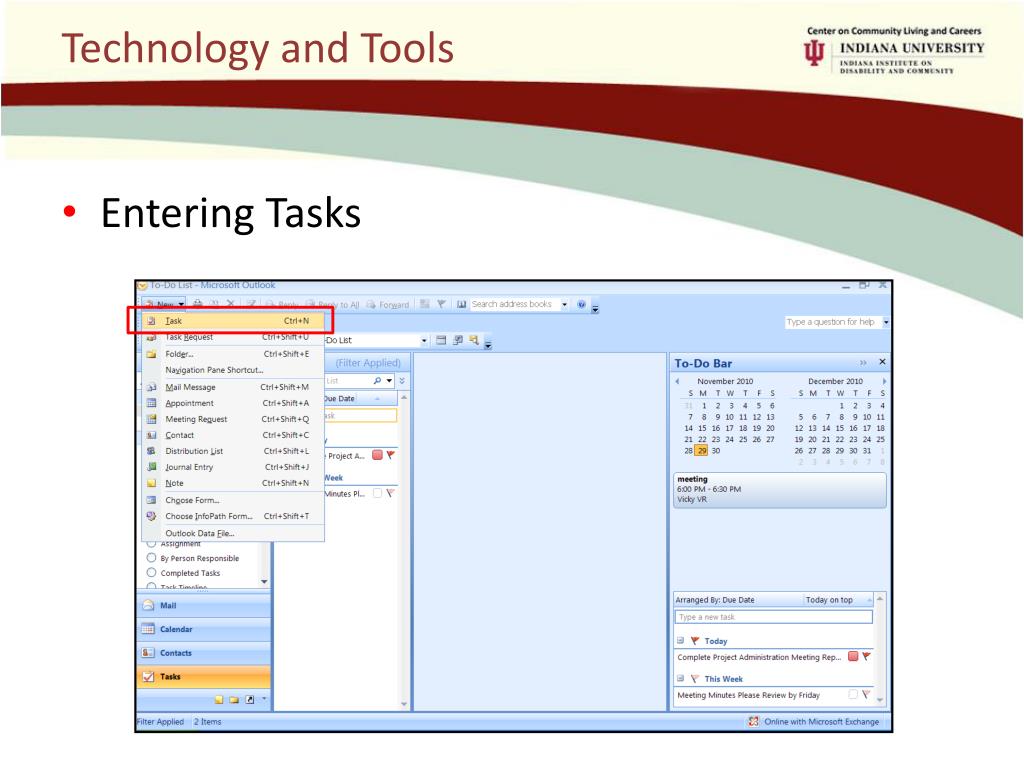Go to previous month in date navigator
1024x768 pixels.
(678, 381)
